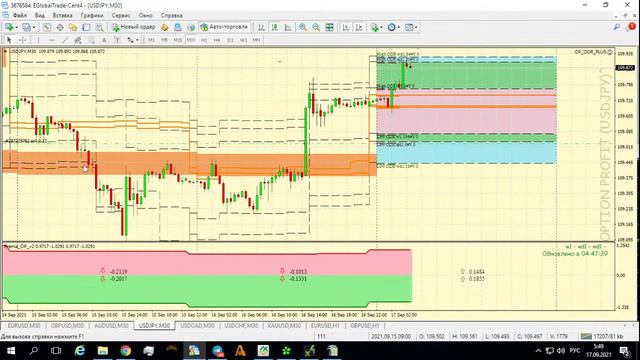Open the indicators list icon
The height and width of the screenshot is (360, 640).
374,27
